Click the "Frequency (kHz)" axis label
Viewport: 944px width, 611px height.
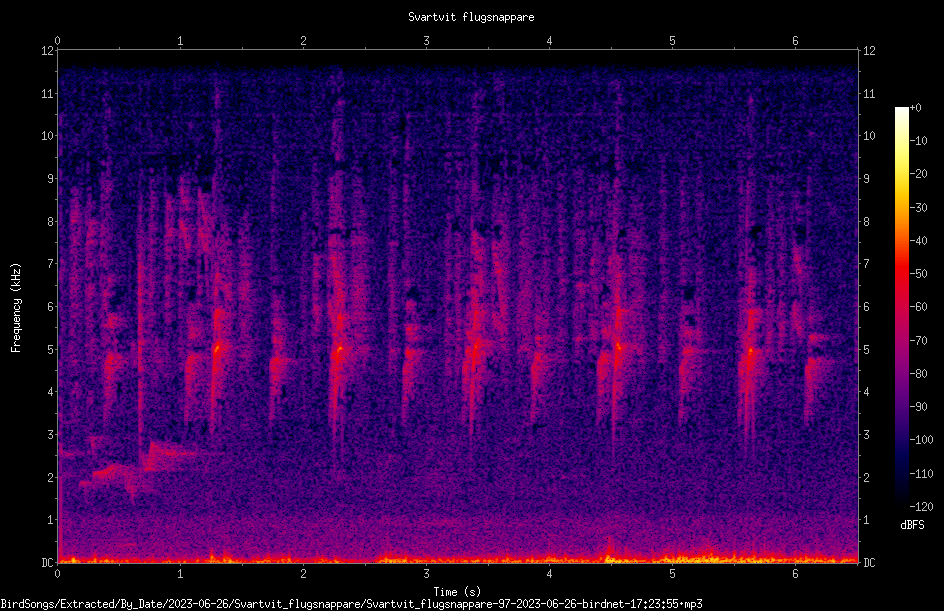(16, 308)
